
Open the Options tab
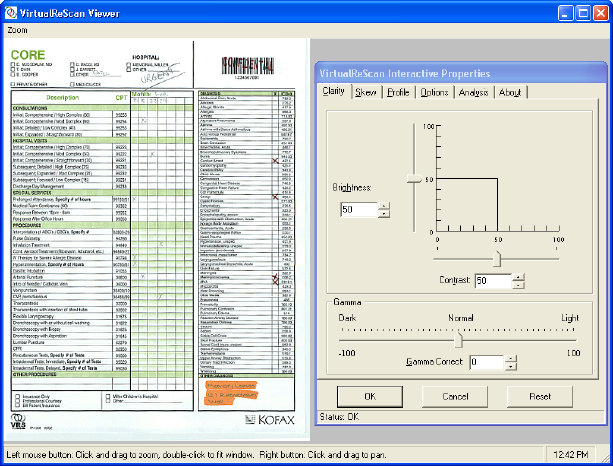click(x=433, y=92)
